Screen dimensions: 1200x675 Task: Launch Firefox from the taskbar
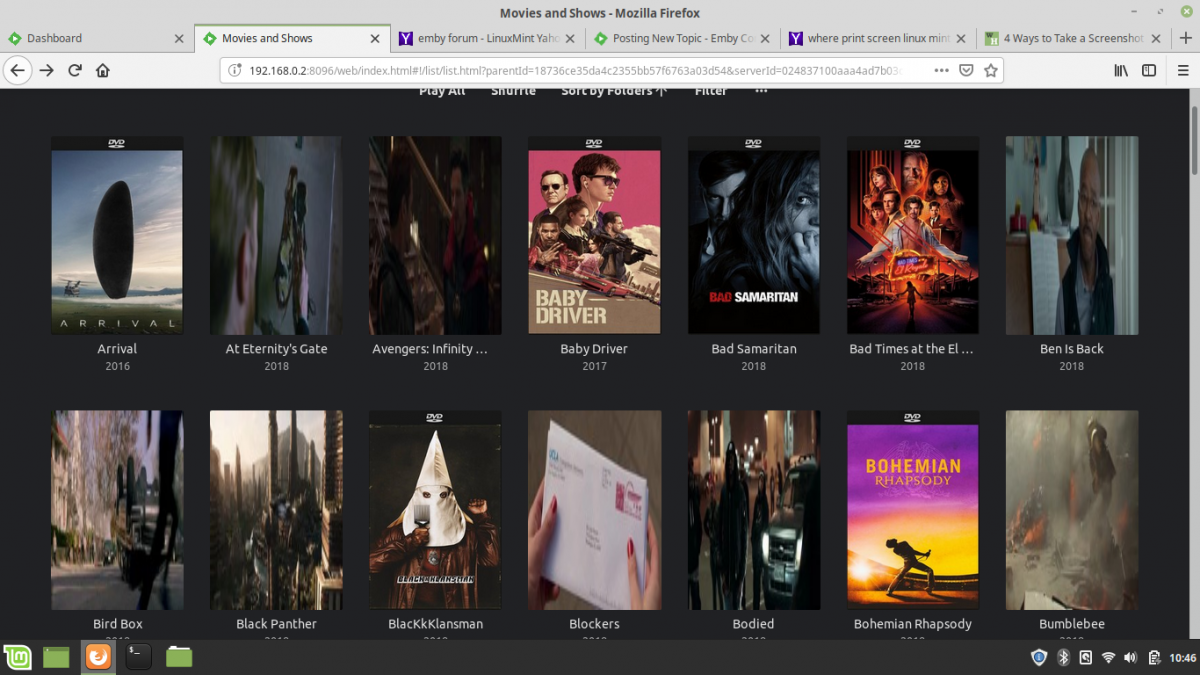coord(98,657)
